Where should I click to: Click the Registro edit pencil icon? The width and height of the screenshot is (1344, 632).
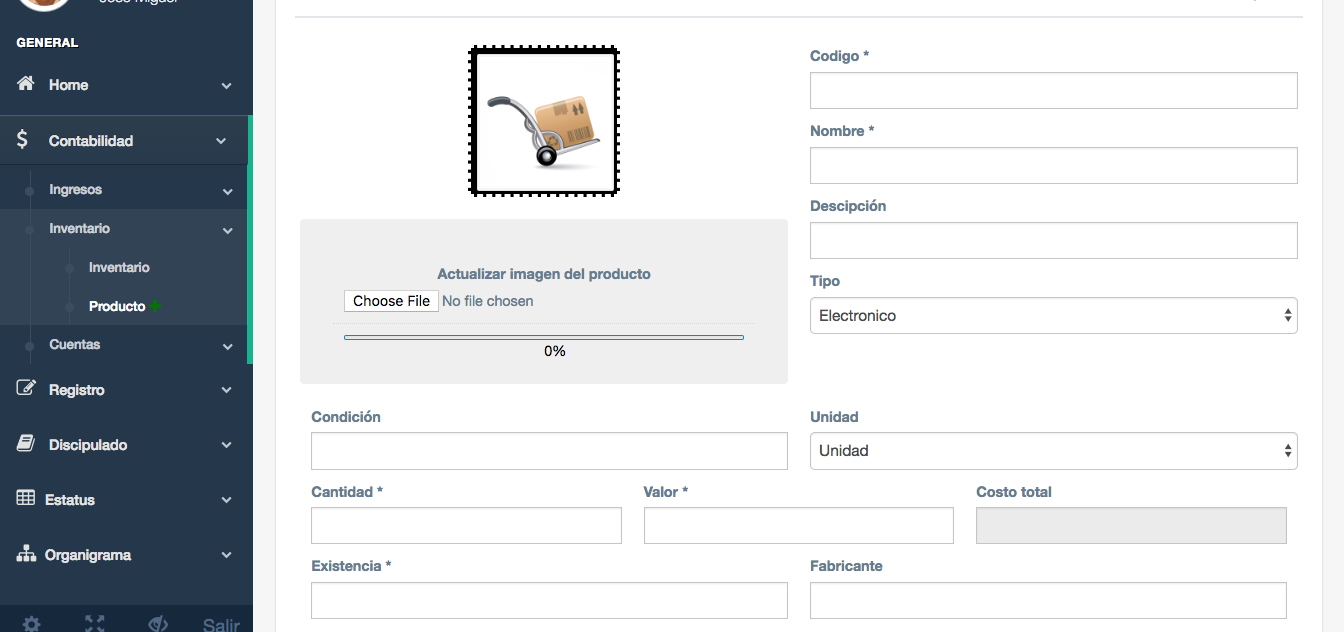26,388
